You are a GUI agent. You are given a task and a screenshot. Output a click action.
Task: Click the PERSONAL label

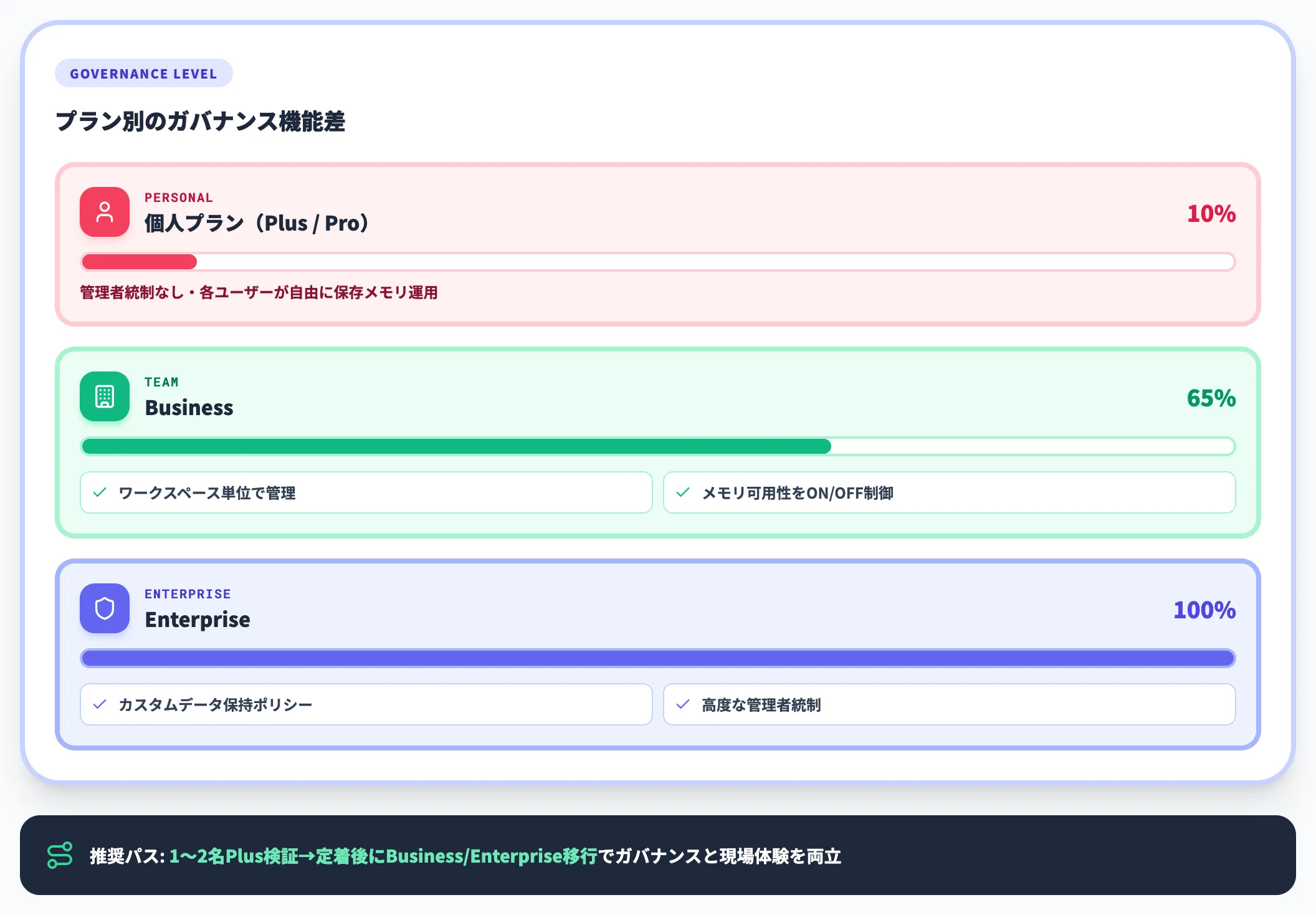[x=179, y=198]
